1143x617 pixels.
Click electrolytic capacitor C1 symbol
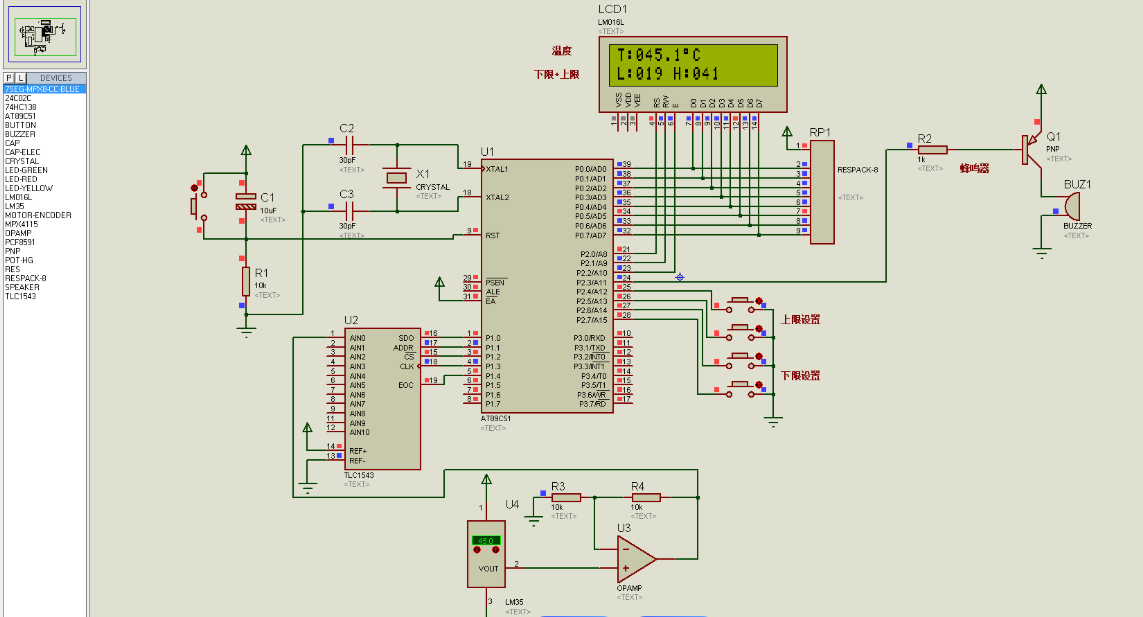(246, 202)
